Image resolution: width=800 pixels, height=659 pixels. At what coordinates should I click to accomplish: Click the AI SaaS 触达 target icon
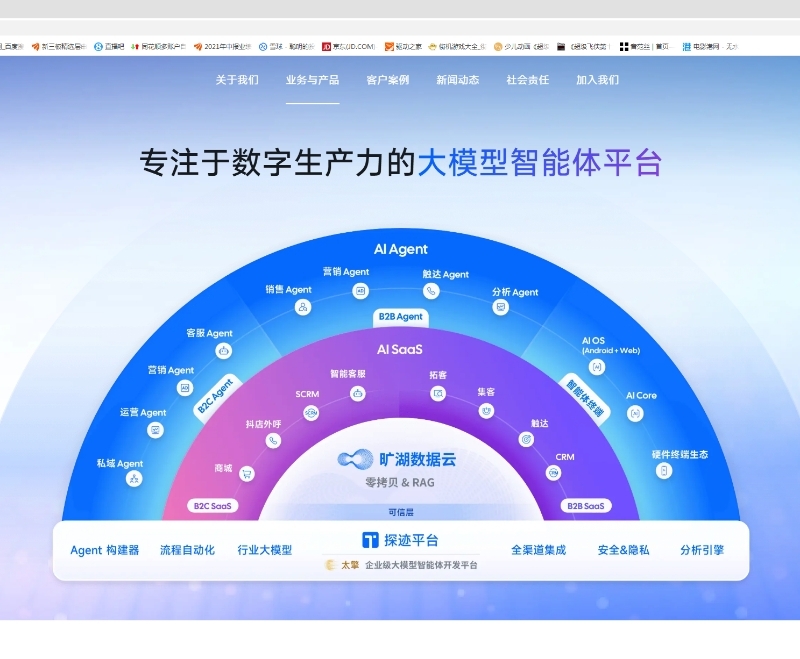[x=526, y=439]
